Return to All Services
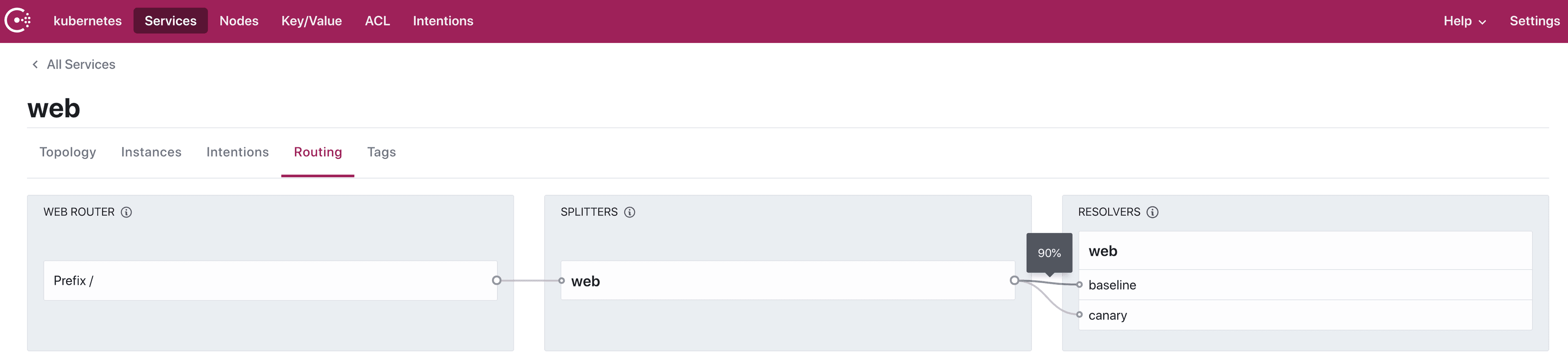Viewport: 1568px width, 362px height. coord(81,65)
